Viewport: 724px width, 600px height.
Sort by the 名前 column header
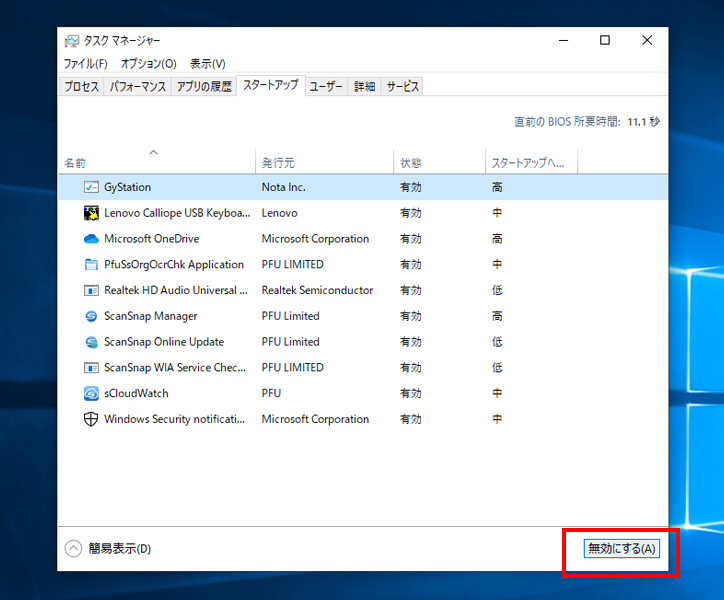tap(76, 163)
